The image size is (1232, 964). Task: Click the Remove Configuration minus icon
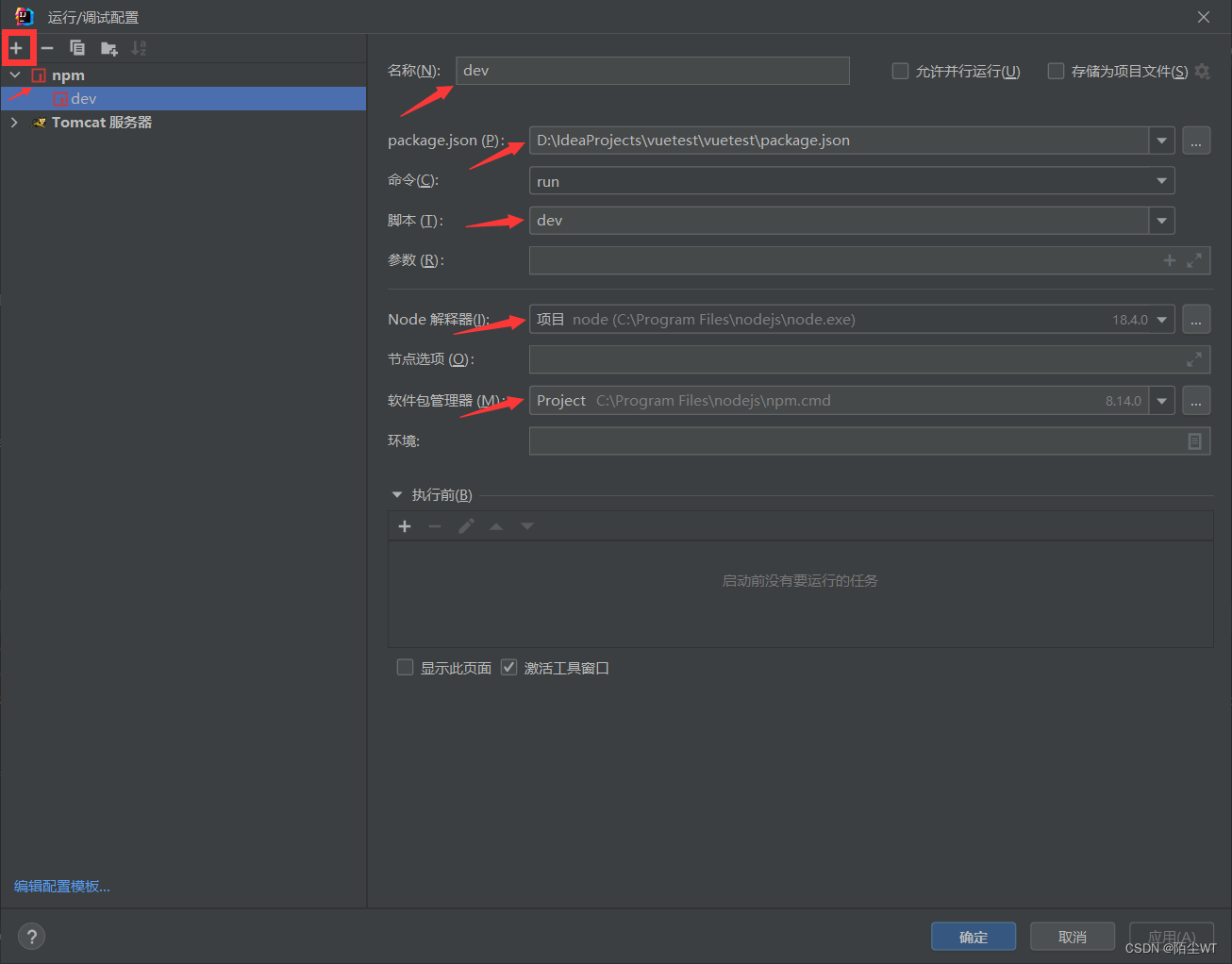(x=47, y=48)
